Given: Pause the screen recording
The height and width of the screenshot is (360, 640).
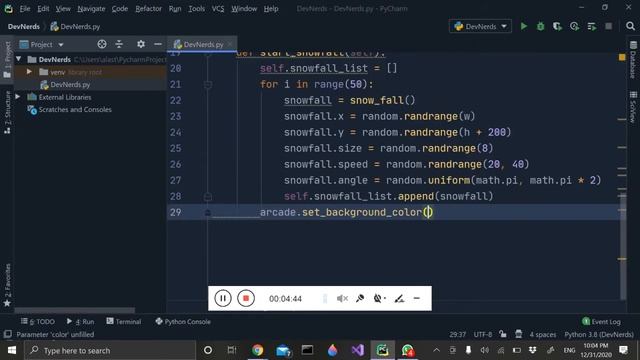Looking at the screenshot, I should pyautogui.click(x=223, y=298).
